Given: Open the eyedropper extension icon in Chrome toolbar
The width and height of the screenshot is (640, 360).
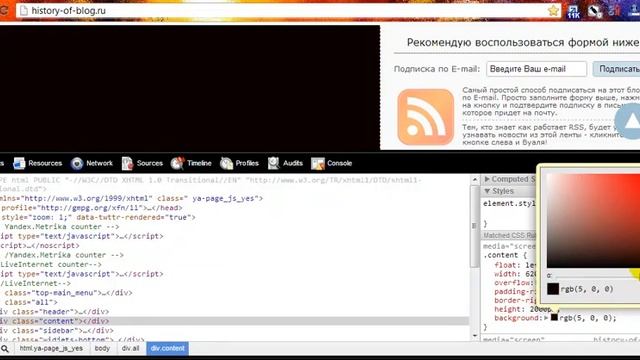Looking at the screenshot, I should coord(594,11).
